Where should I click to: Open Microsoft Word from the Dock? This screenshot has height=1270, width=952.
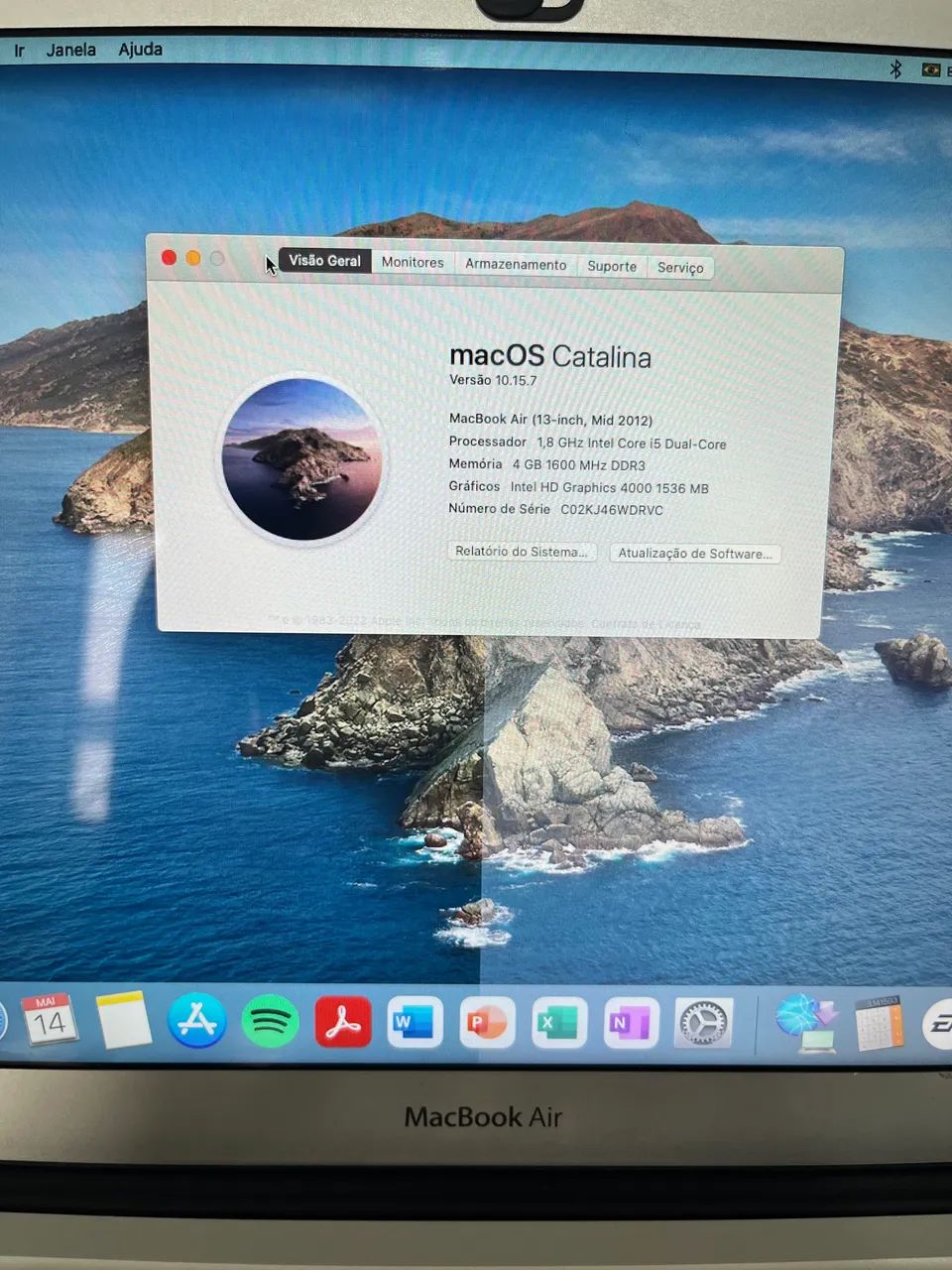tap(415, 1022)
